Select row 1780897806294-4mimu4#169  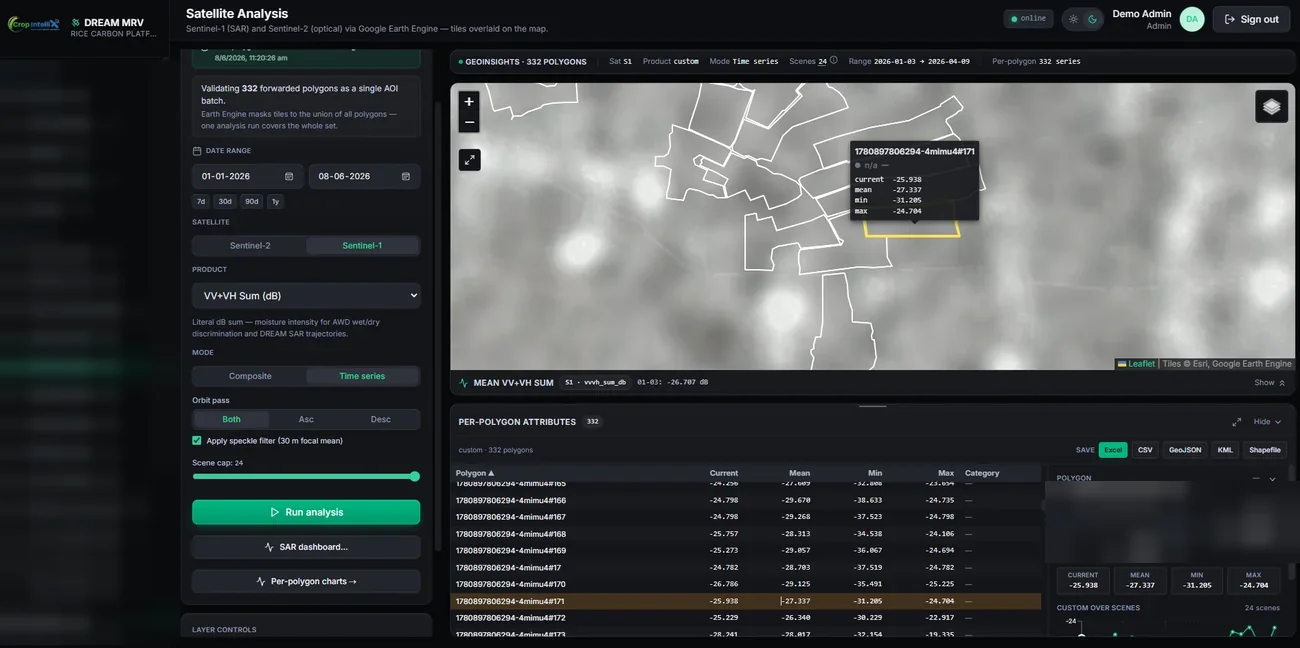coord(746,550)
